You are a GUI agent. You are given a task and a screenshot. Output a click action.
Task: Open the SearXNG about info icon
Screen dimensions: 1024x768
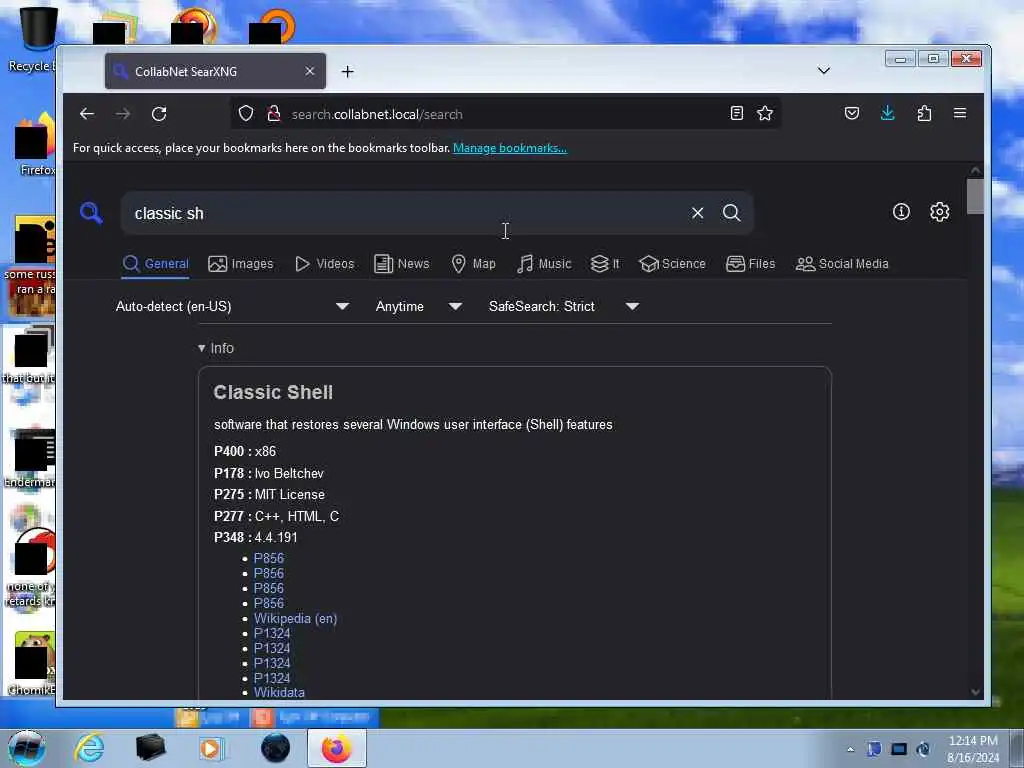click(901, 212)
